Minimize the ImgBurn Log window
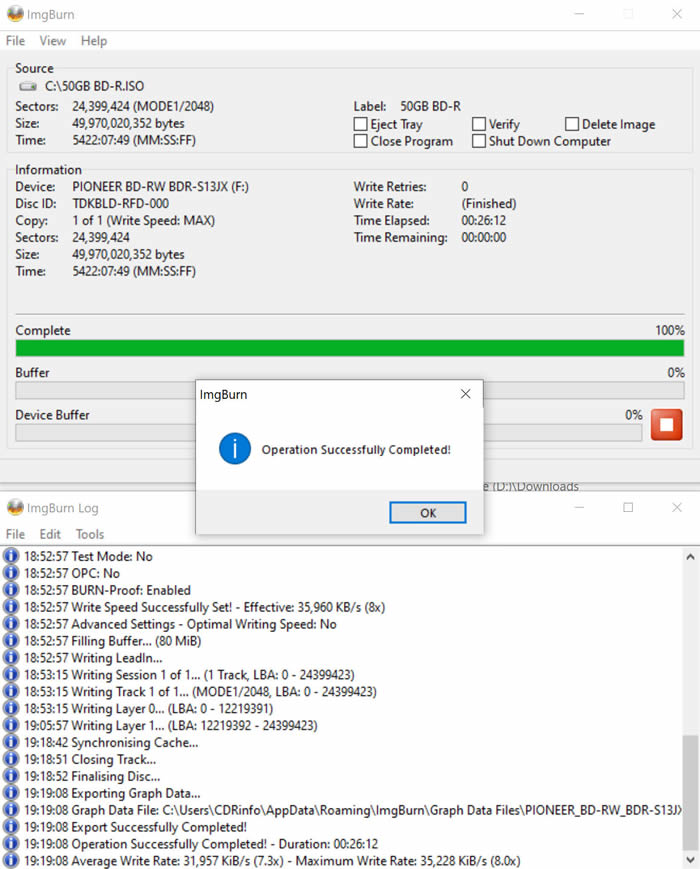 pyautogui.click(x=579, y=507)
